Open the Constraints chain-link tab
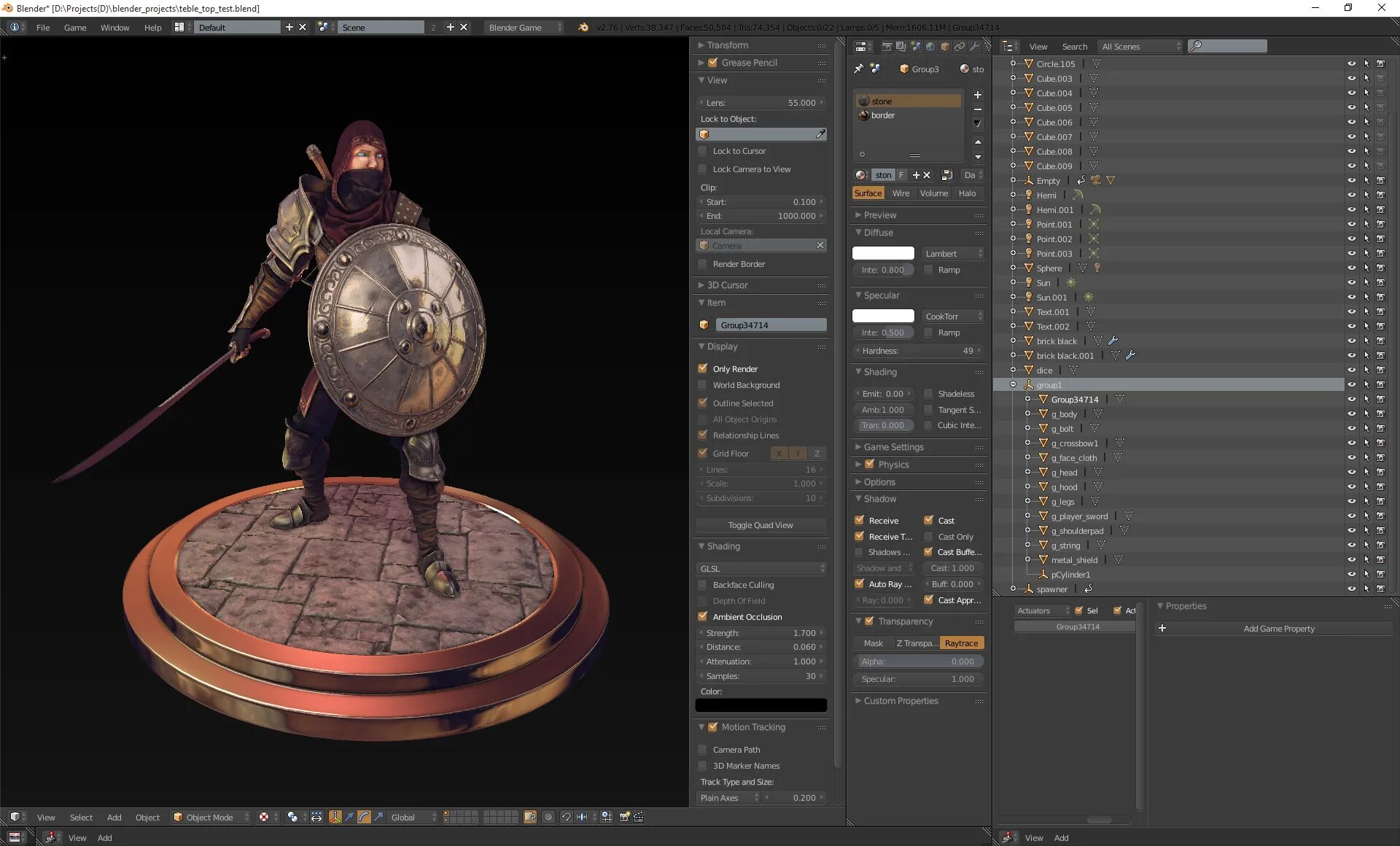 click(x=959, y=47)
